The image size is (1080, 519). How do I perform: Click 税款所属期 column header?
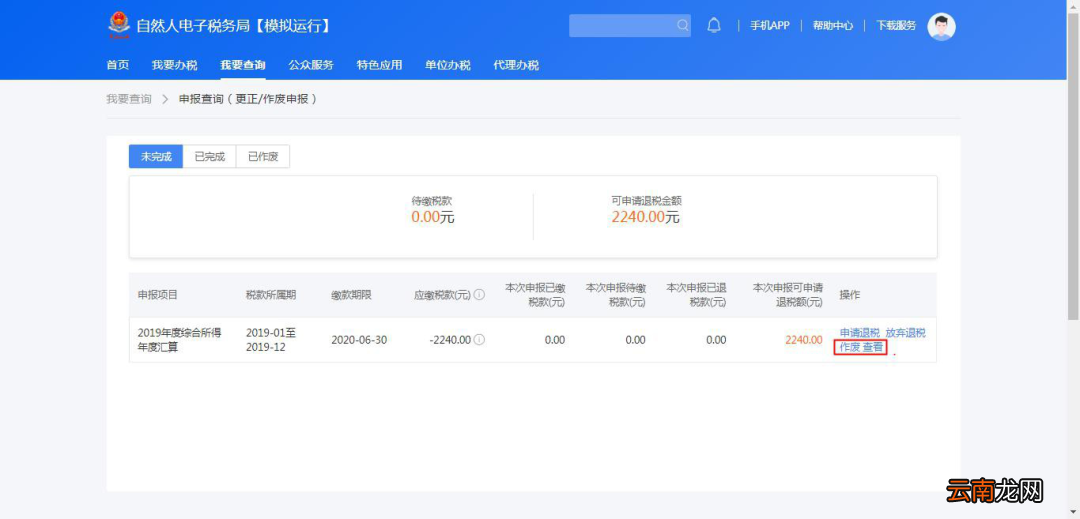271,295
